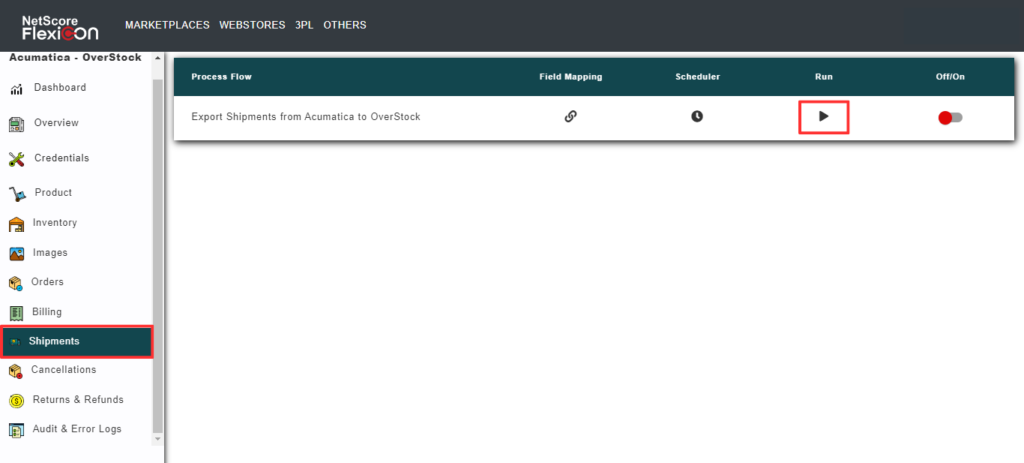Select Shipments in the sidebar
Screen dimensions: 1024x463
point(54,342)
